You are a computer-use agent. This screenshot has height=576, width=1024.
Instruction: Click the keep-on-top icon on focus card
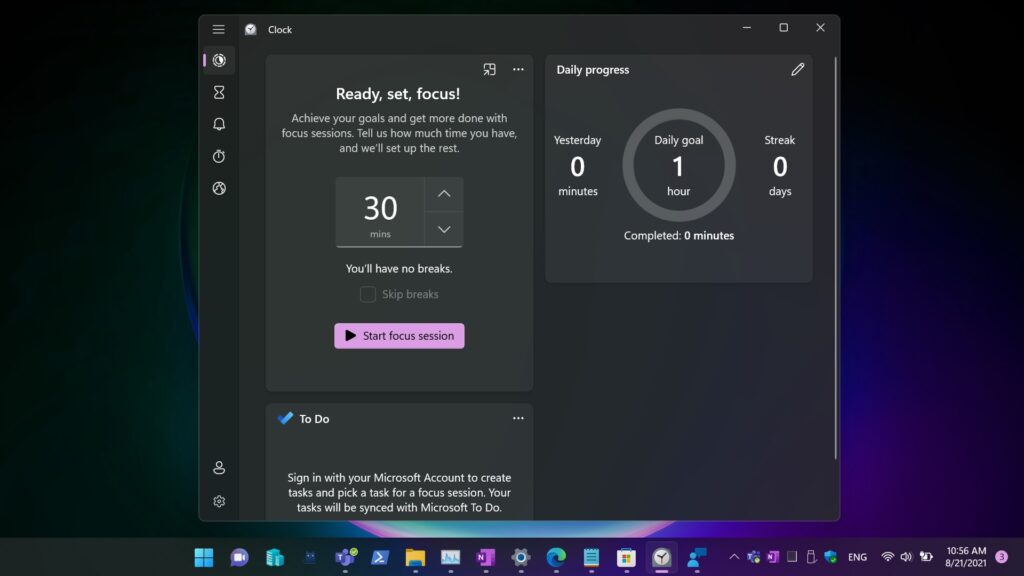click(489, 70)
